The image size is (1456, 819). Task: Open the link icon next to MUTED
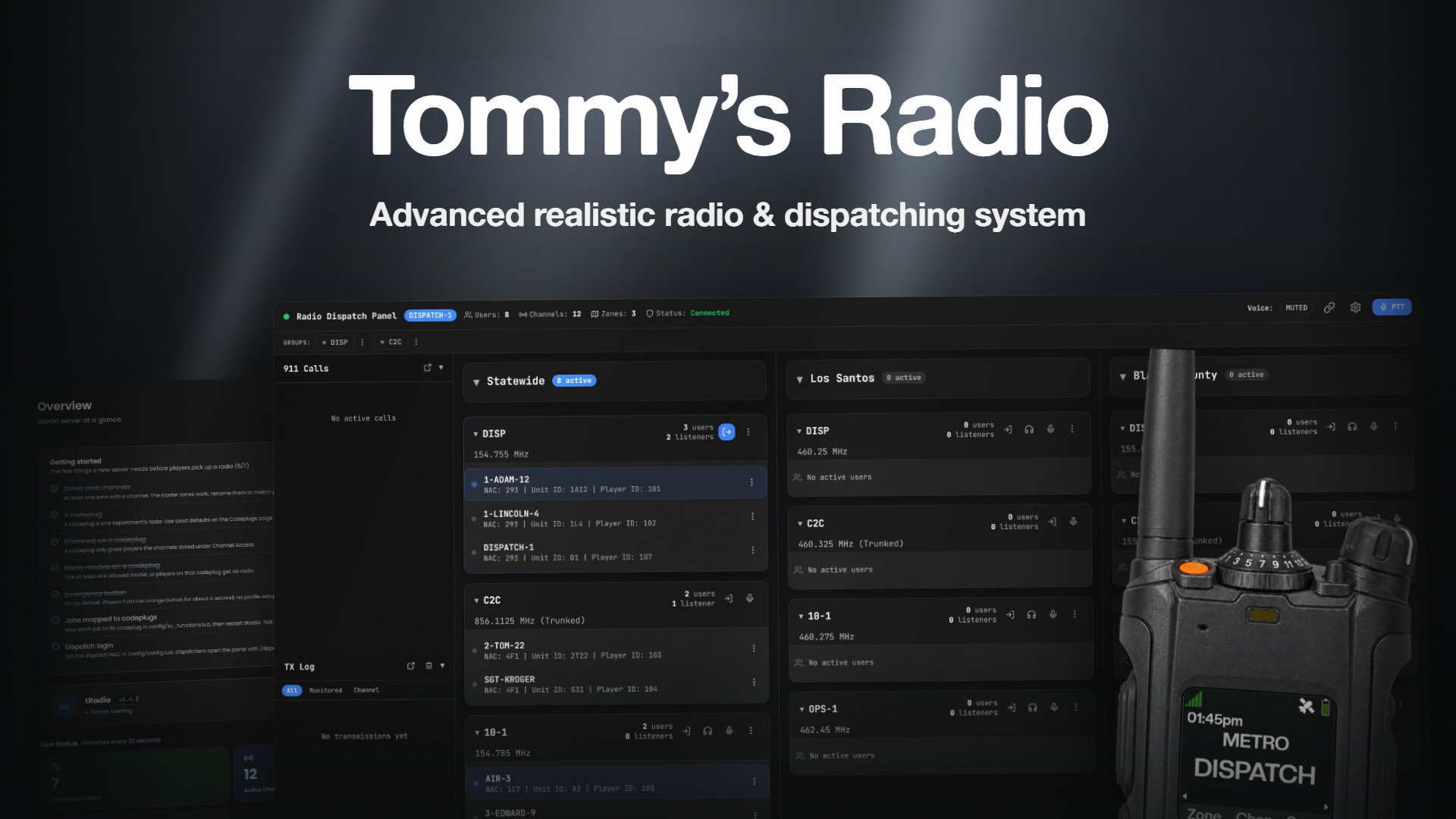tap(1329, 308)
